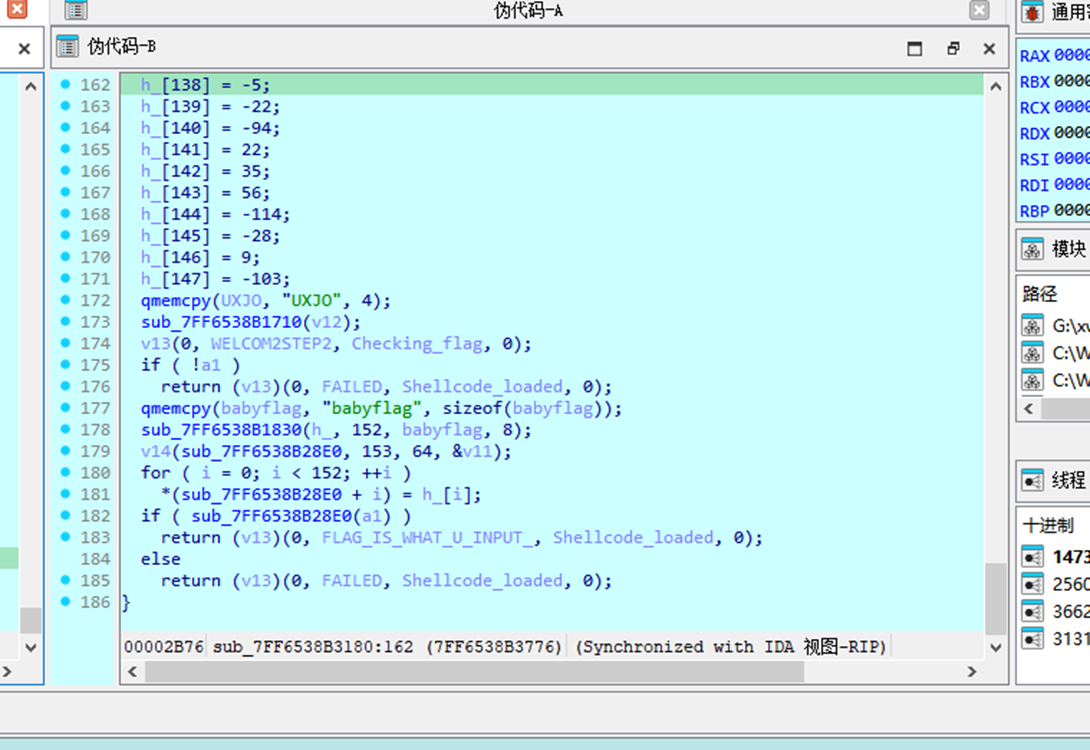Click the 十进制 column header
This screenshot has width=1090, height=750.
point(1047,526)
